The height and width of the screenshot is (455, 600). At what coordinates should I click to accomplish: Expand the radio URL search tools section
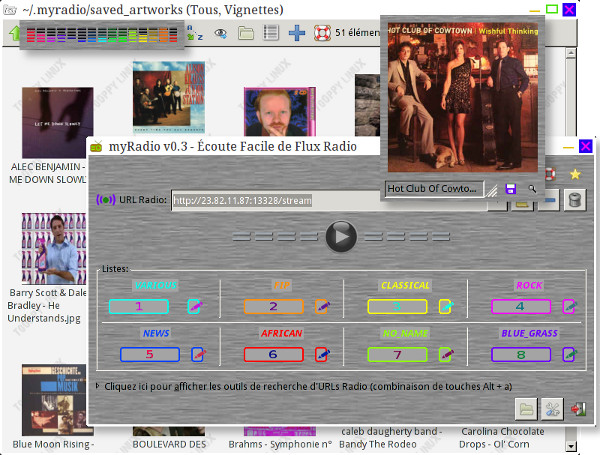(x=98, y=385)
